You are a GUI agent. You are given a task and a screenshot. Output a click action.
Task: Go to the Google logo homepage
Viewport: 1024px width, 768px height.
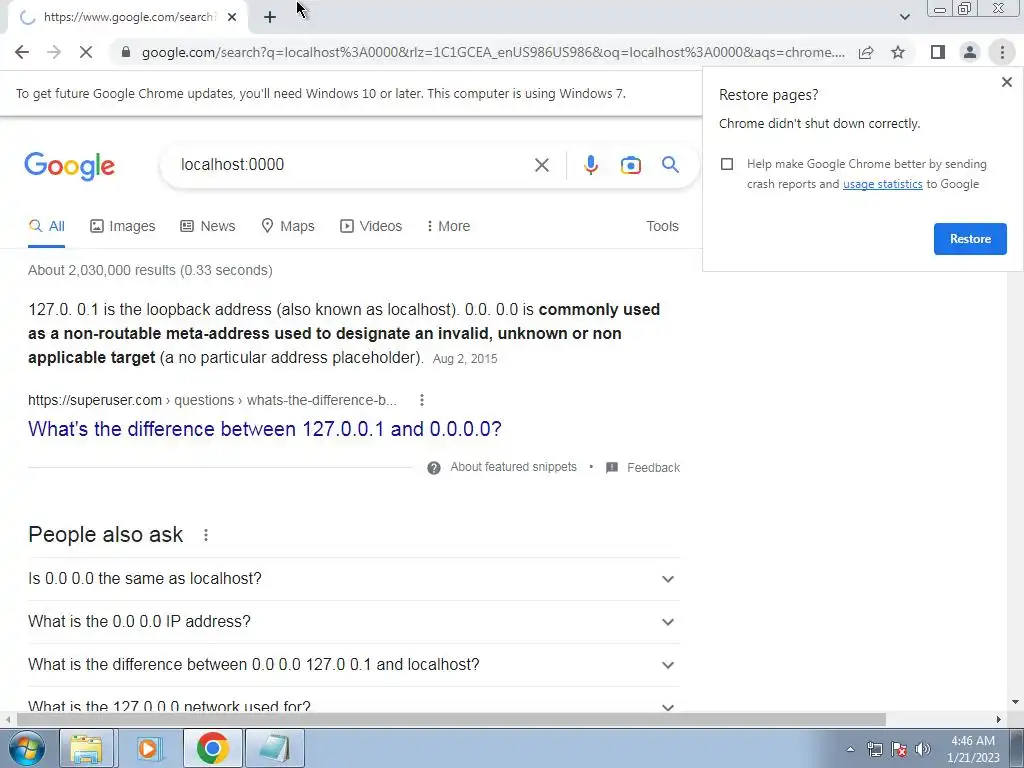[69, 166]
